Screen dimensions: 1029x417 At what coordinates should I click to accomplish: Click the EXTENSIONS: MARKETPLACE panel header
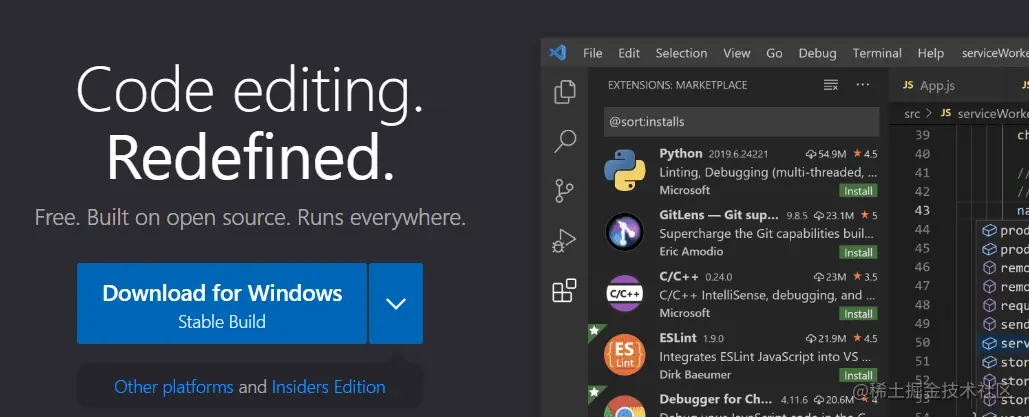[677, 85]
